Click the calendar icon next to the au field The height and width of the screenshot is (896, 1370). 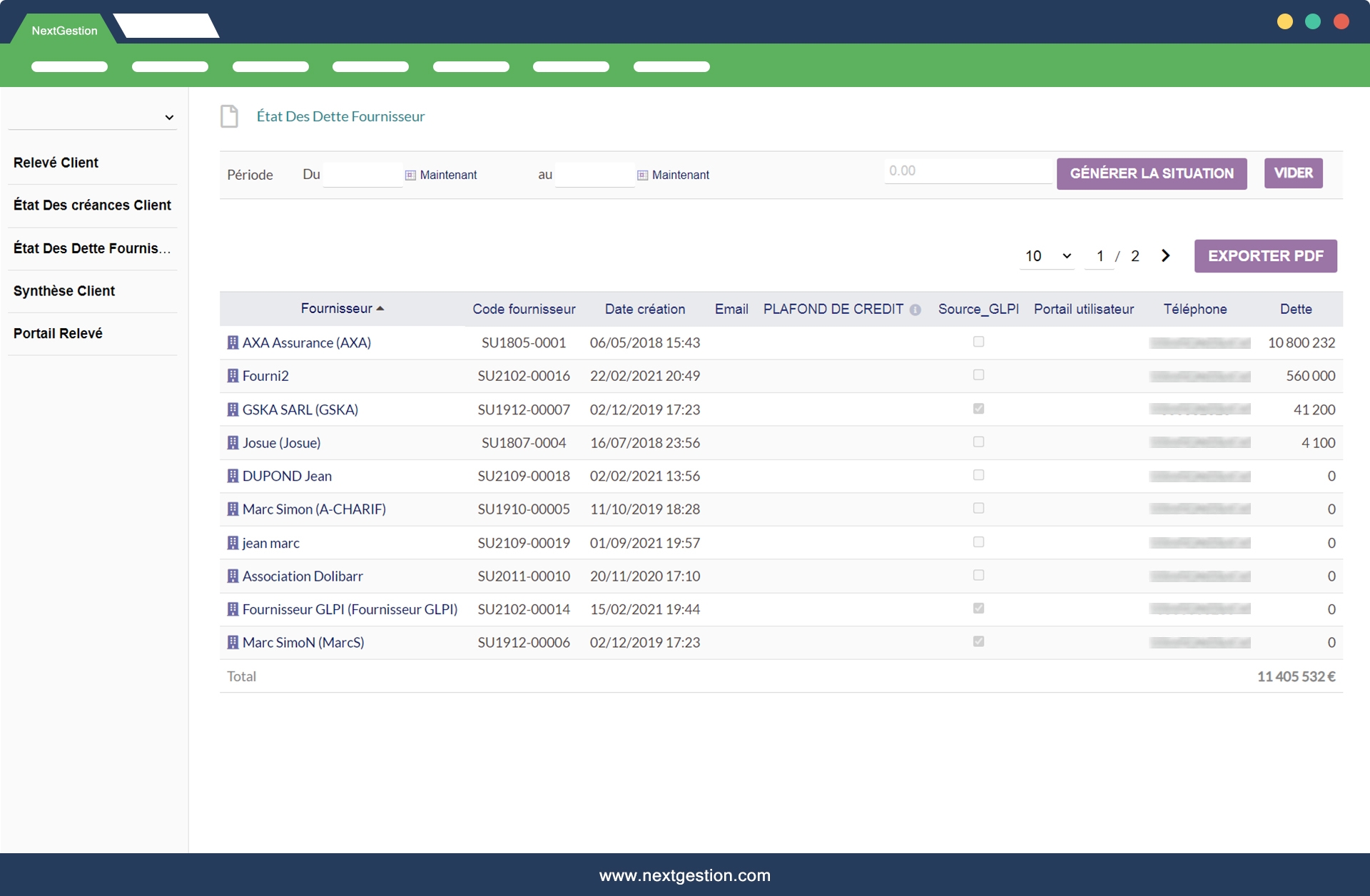pos(642,175)
